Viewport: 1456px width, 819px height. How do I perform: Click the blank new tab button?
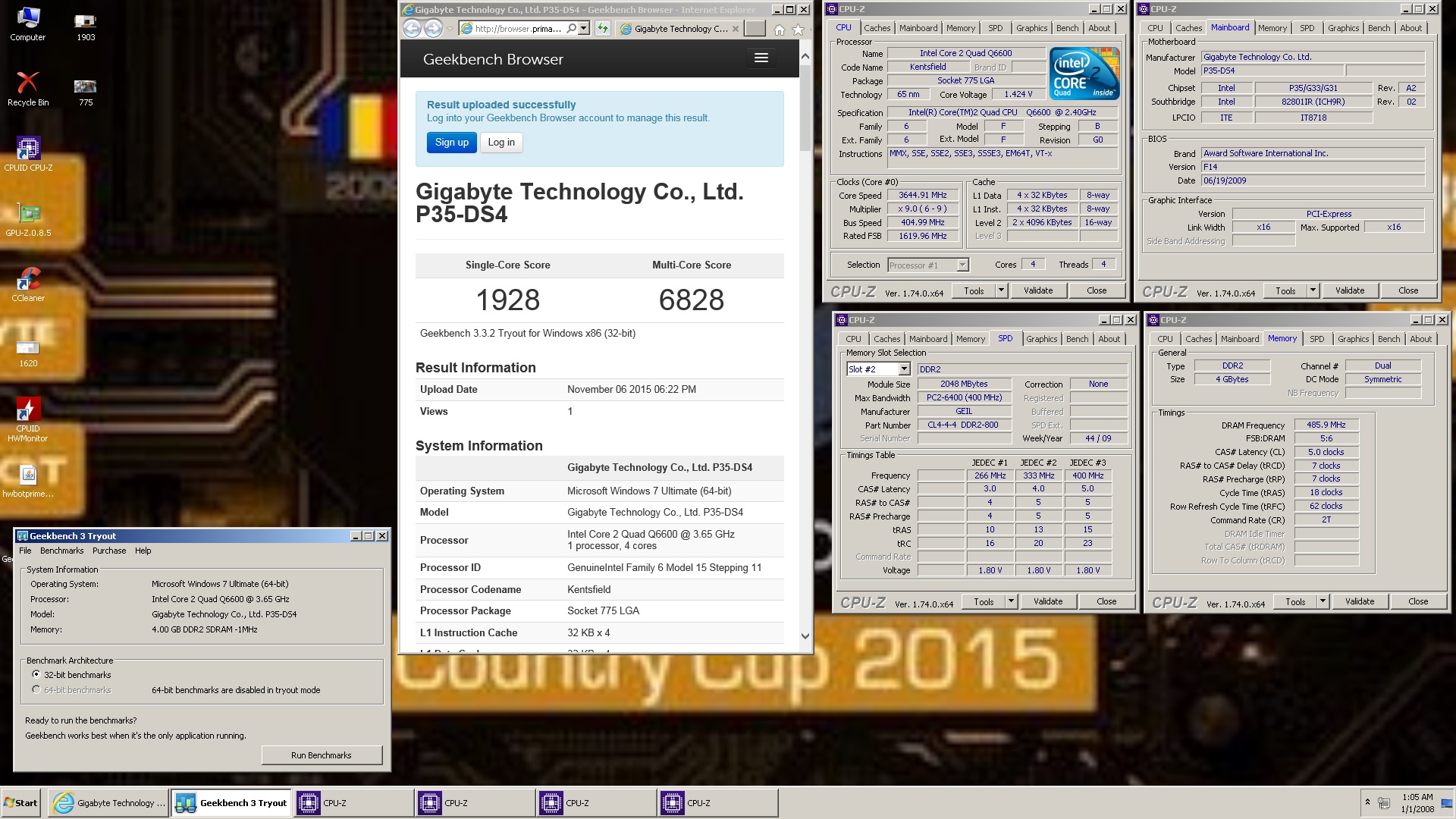pos(755,29)
